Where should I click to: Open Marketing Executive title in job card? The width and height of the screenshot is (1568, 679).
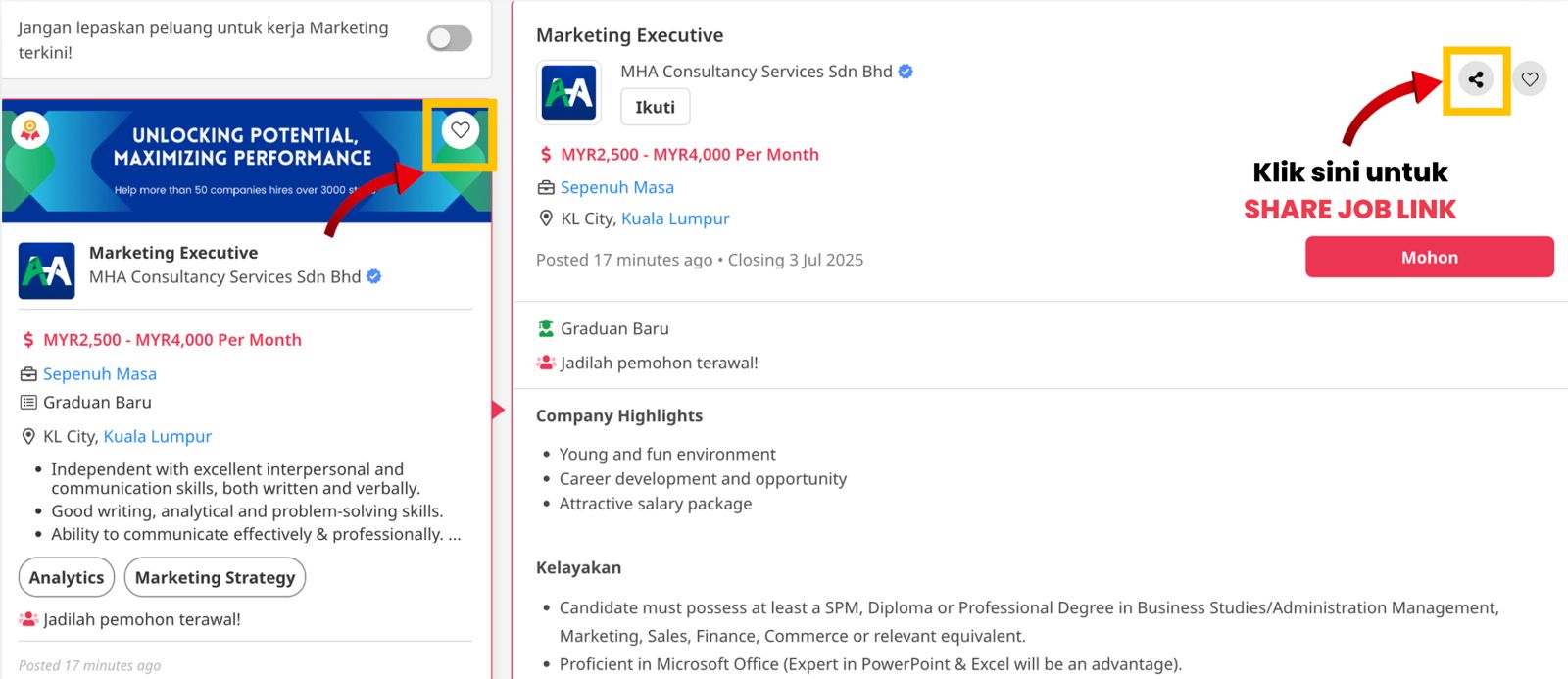(x=173, y=253)
